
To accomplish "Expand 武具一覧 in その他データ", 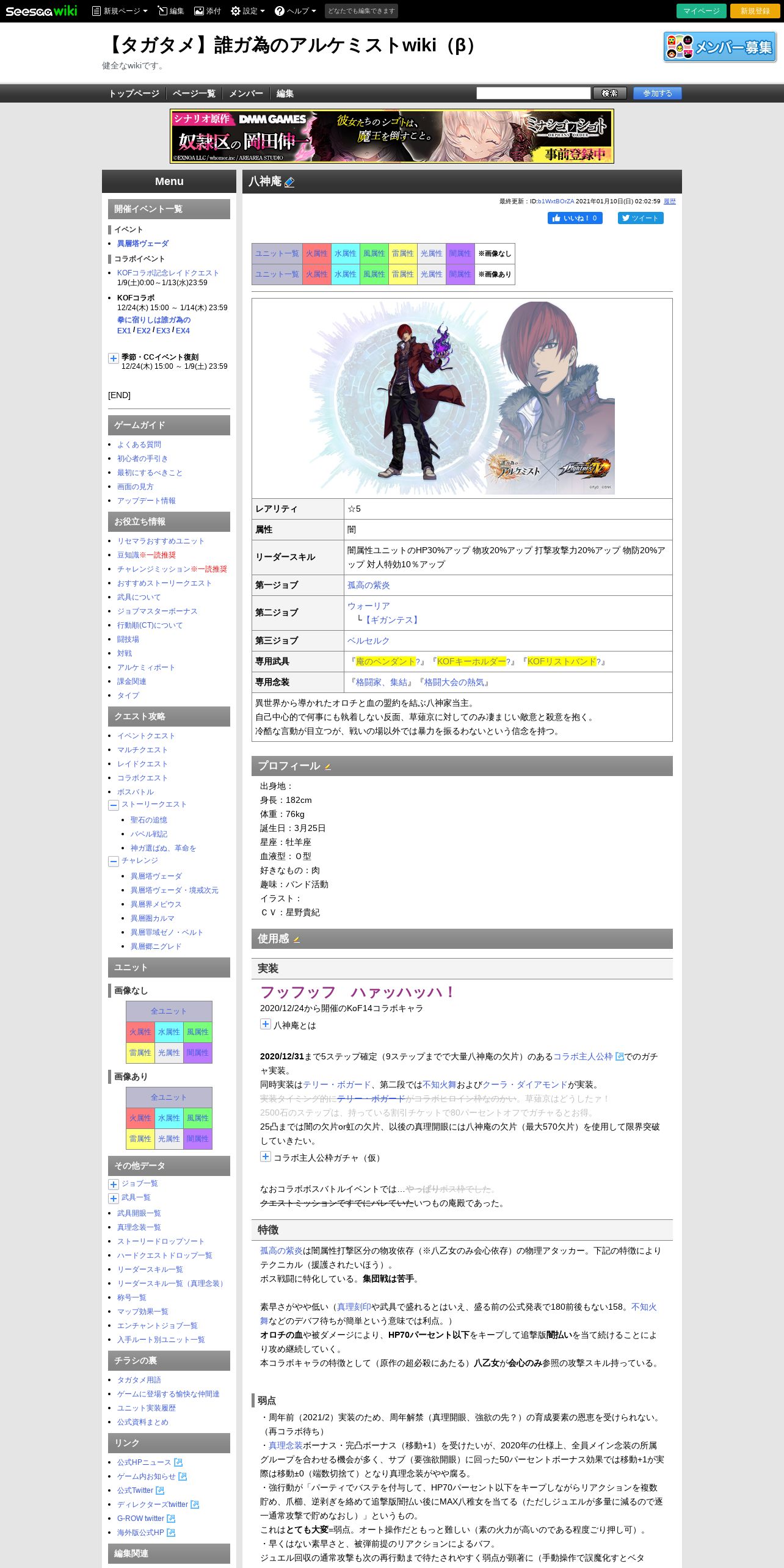I will pyautogui.click(x=114, y=1199).
